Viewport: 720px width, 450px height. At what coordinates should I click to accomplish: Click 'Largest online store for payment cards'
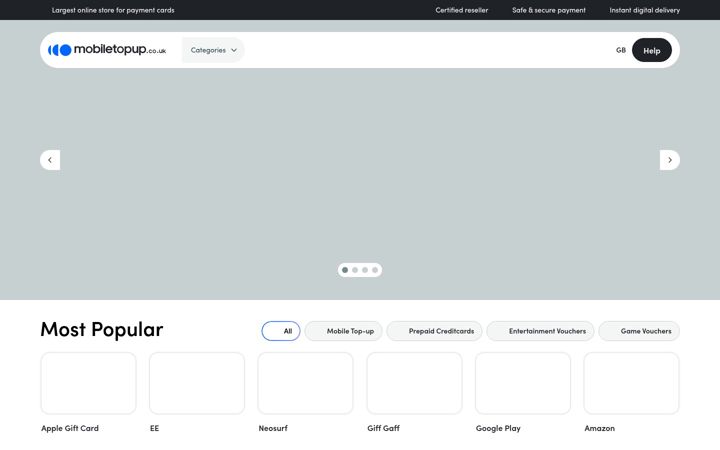pyautogui.click(x=113, y=10)
